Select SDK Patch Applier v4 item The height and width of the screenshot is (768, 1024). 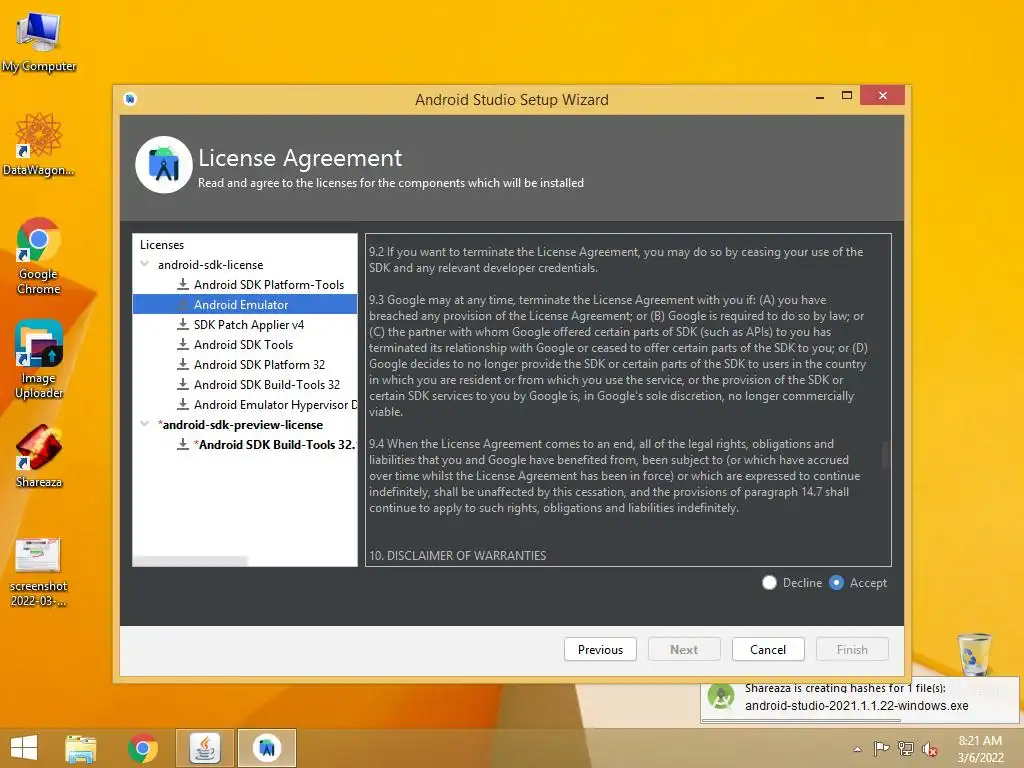tap(249, 325)
